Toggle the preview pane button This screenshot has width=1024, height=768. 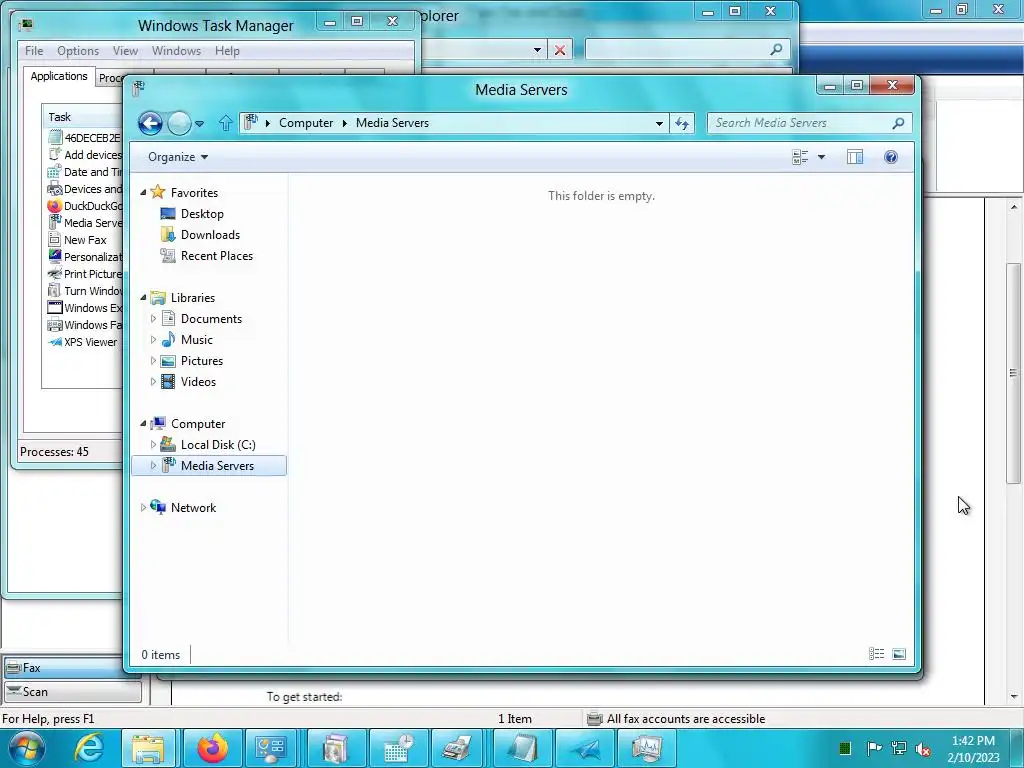coord(855,157)
